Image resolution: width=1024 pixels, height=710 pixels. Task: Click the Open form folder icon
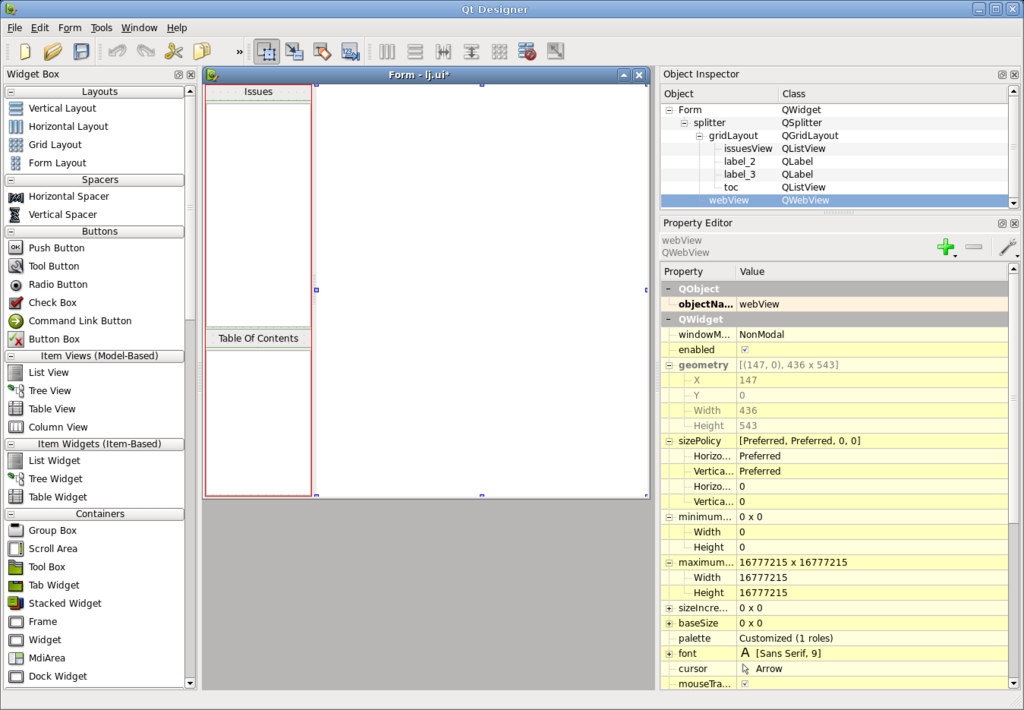pyautogui.click(x=53, y=51)
